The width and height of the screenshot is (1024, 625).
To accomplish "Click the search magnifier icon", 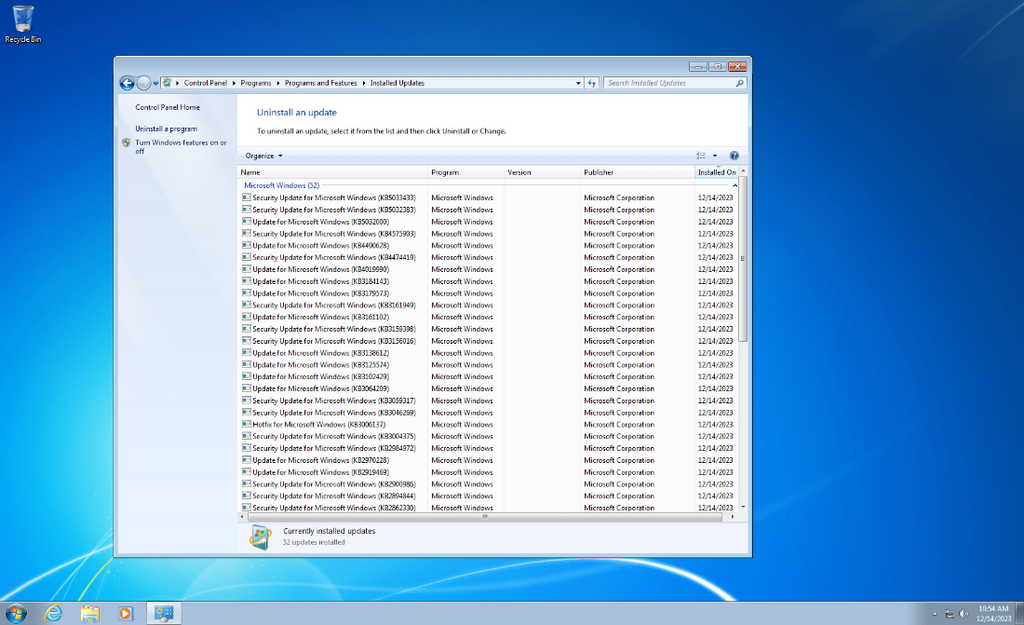I will (739, 83).
